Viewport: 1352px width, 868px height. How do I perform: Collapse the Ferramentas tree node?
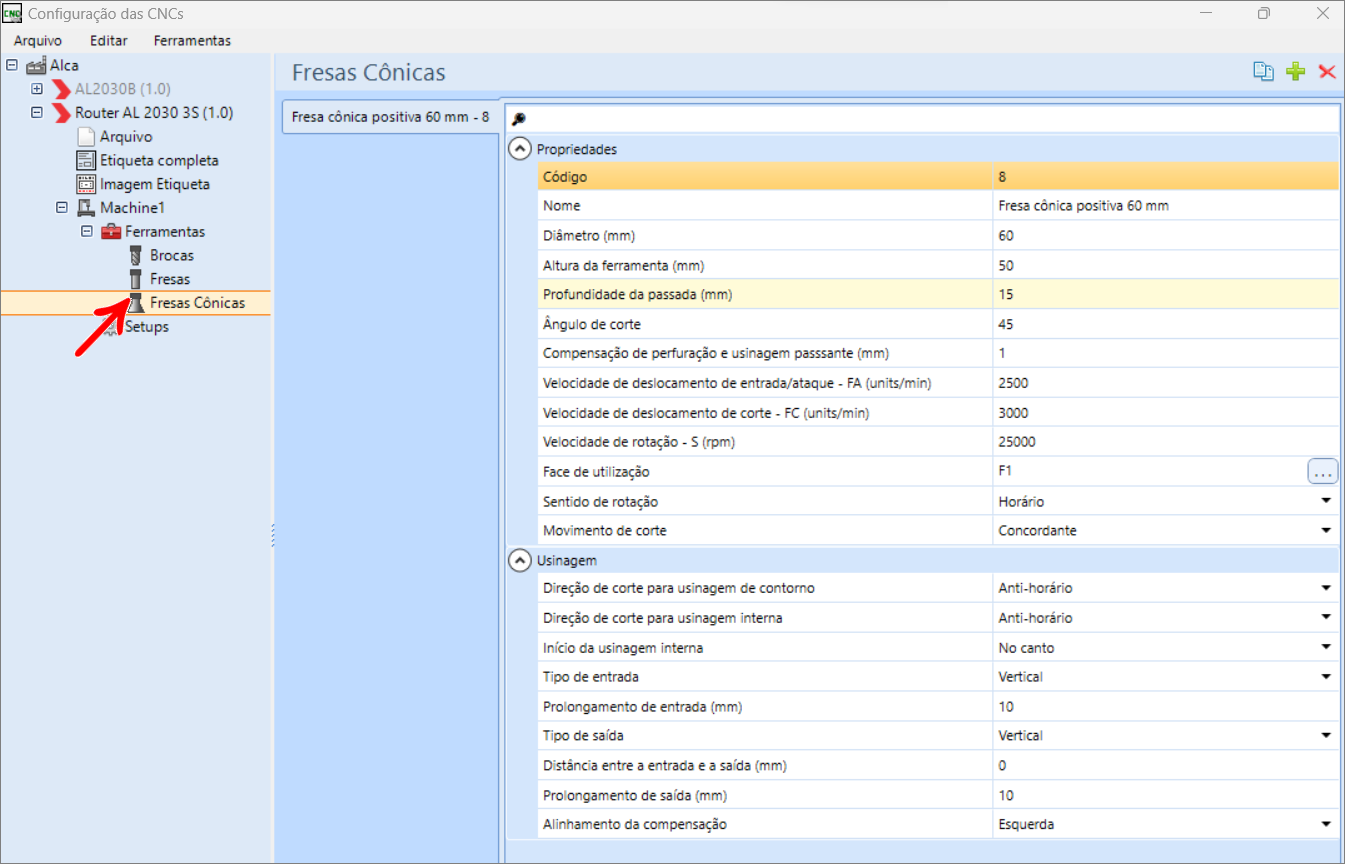[x=87, y=232]
